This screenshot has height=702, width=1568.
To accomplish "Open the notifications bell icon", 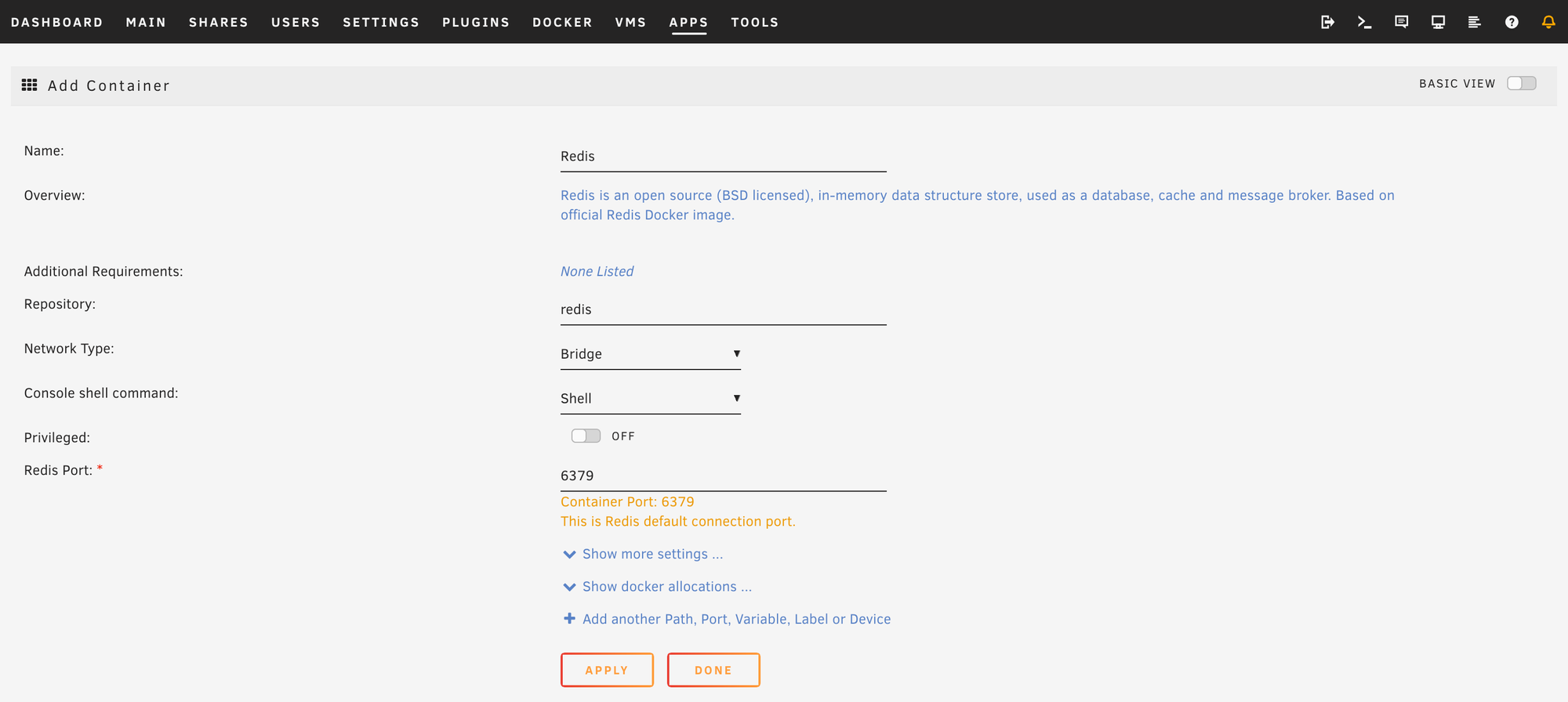I will click(1548, 22).
